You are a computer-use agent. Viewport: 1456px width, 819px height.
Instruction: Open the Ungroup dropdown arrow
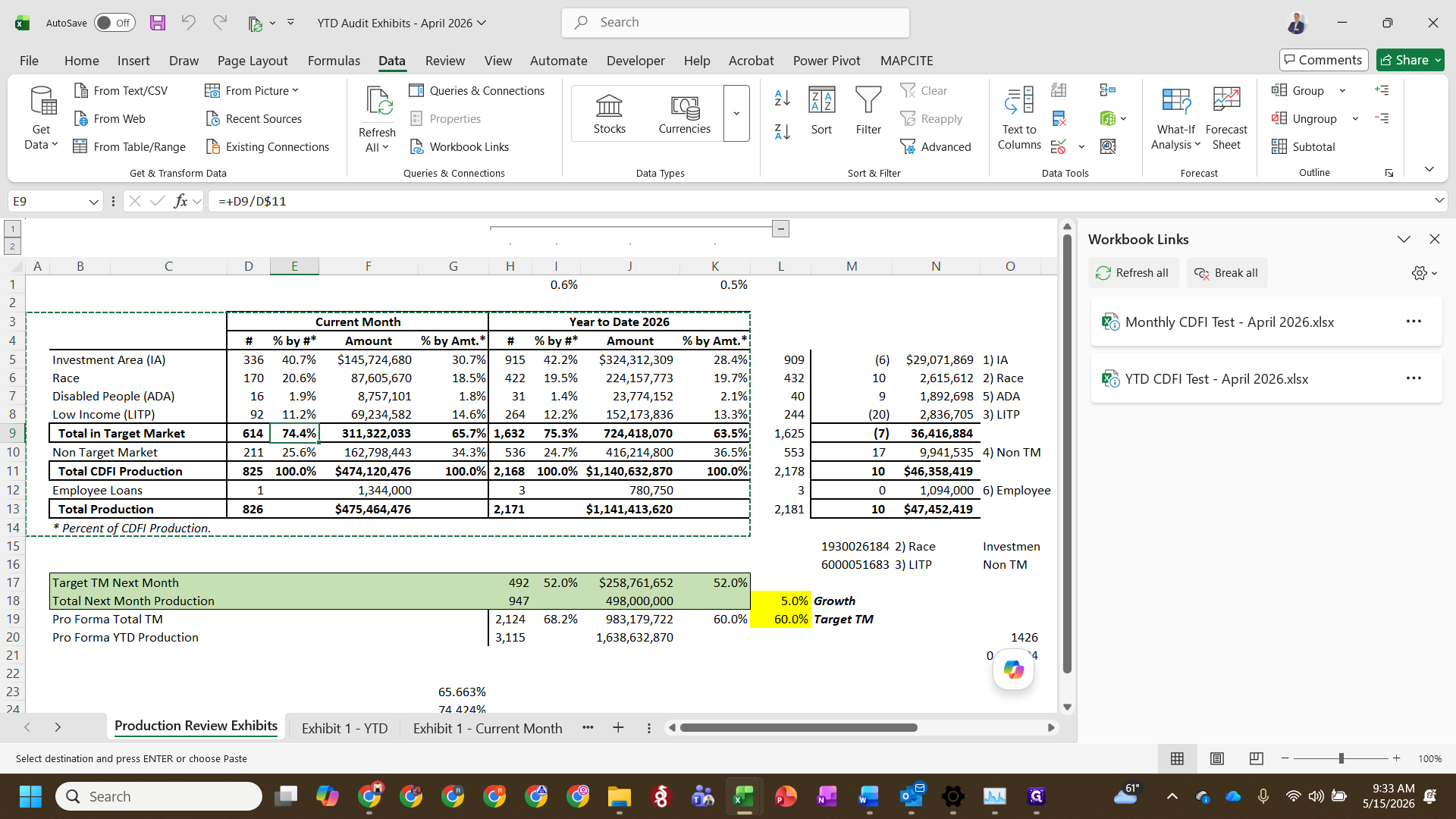pos(1355,118)
